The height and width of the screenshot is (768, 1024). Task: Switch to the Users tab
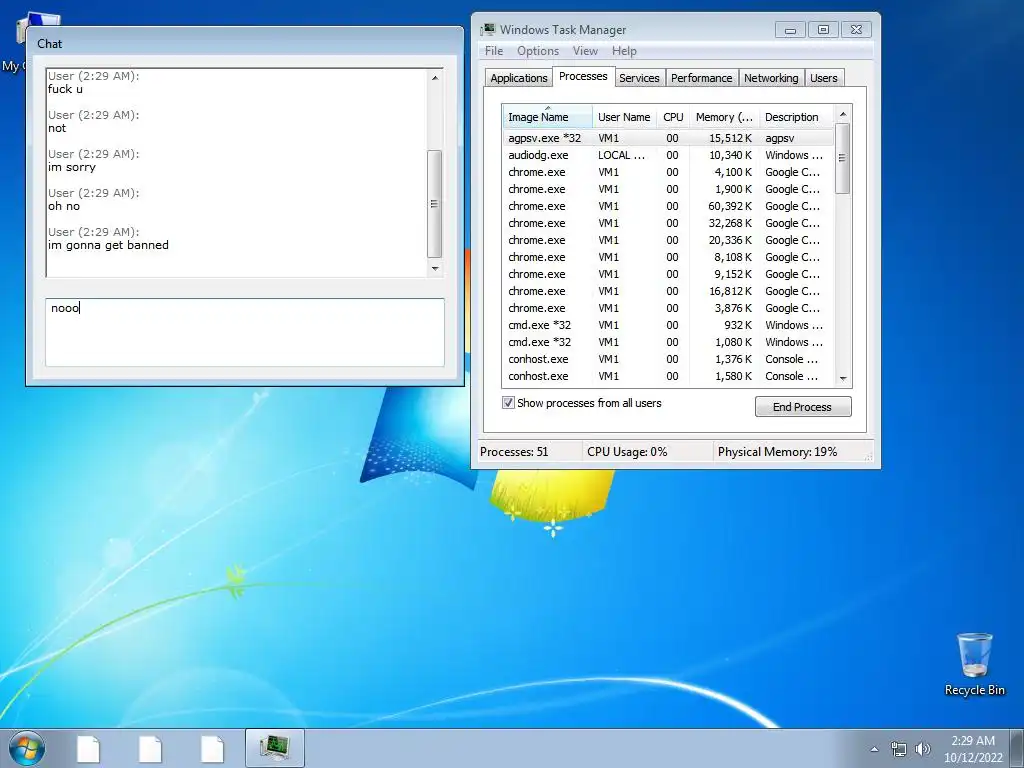pos(824,78)
